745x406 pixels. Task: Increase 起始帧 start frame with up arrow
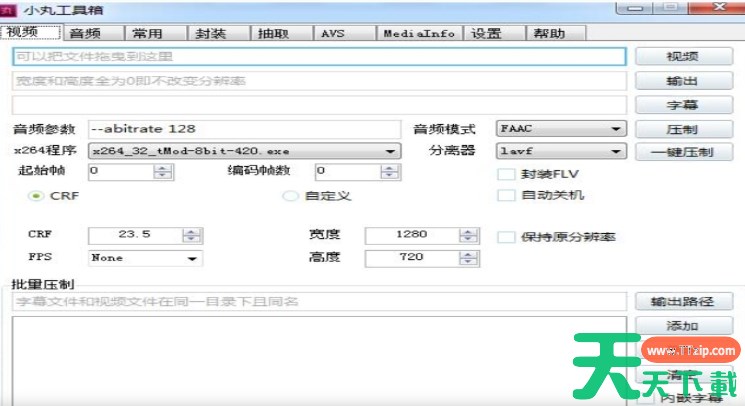click(163, 167)
